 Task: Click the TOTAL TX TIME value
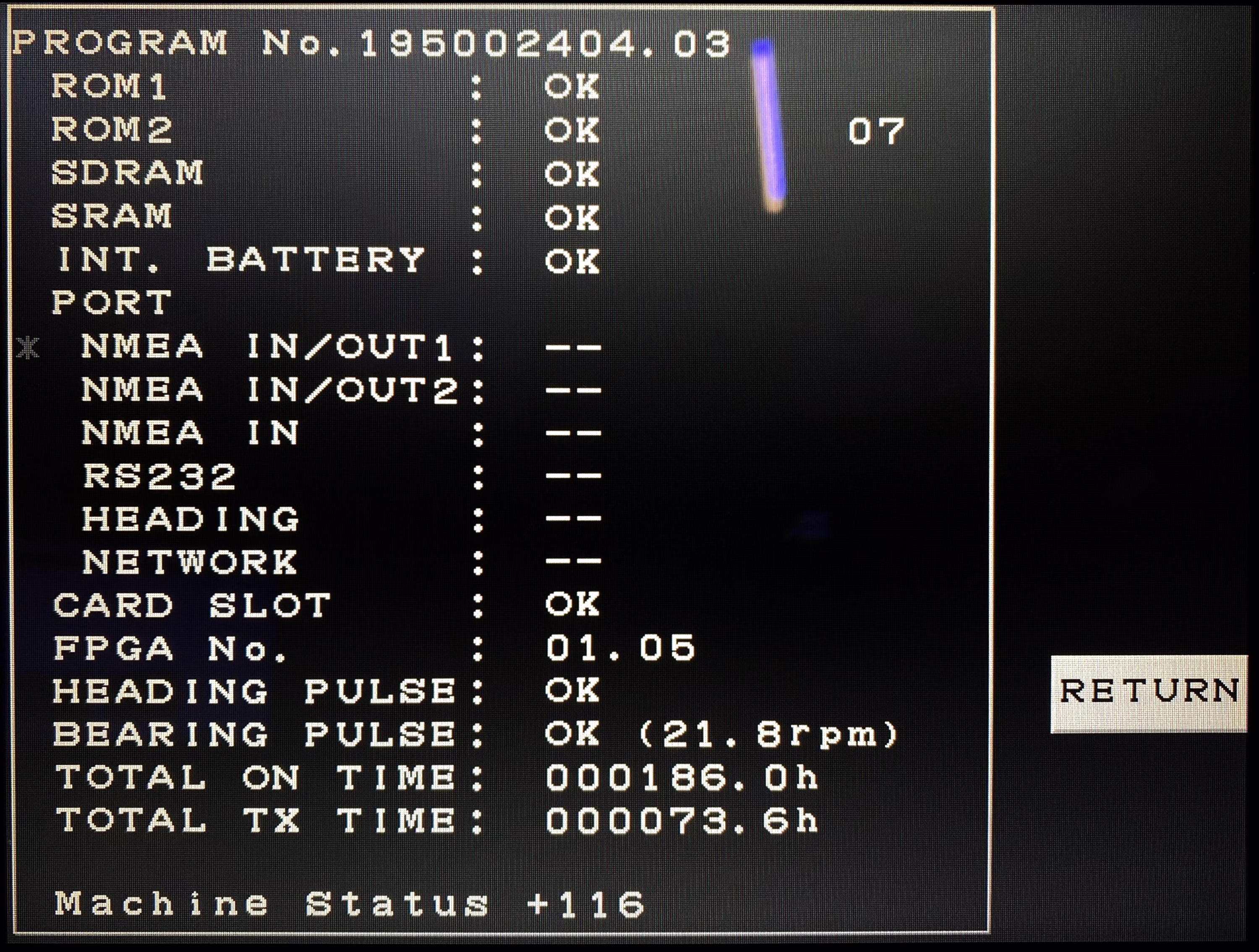(682, 821)
